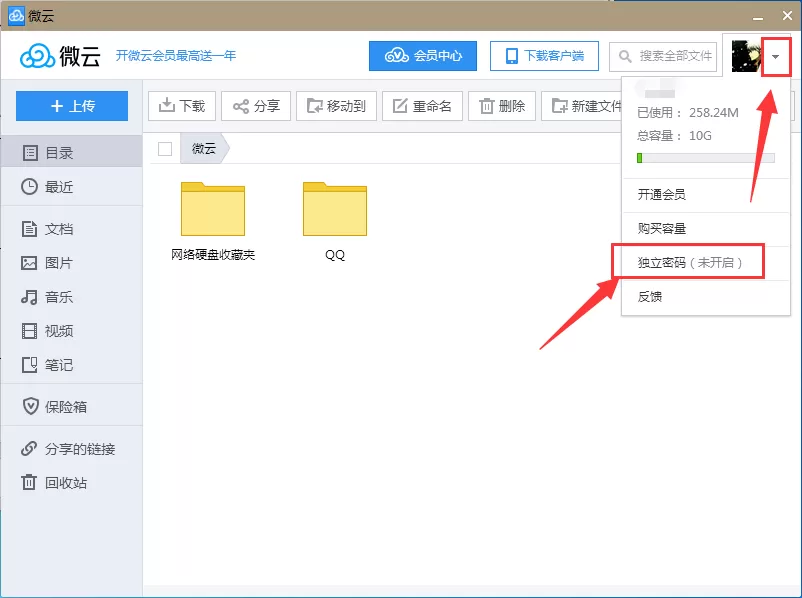Open the 文档 documents category
The height and width of the screenshot is (598, 802).
(x=71, y=229)
